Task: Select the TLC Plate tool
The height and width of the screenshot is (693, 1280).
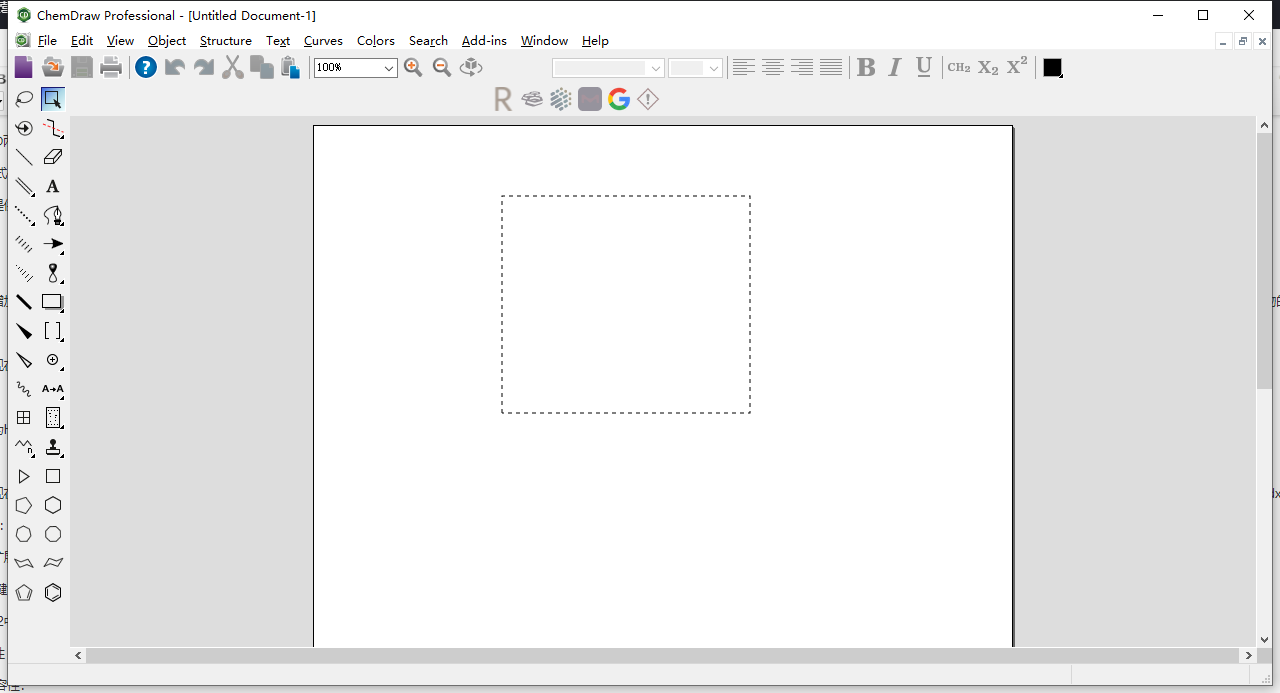Action: click(53, 418)
